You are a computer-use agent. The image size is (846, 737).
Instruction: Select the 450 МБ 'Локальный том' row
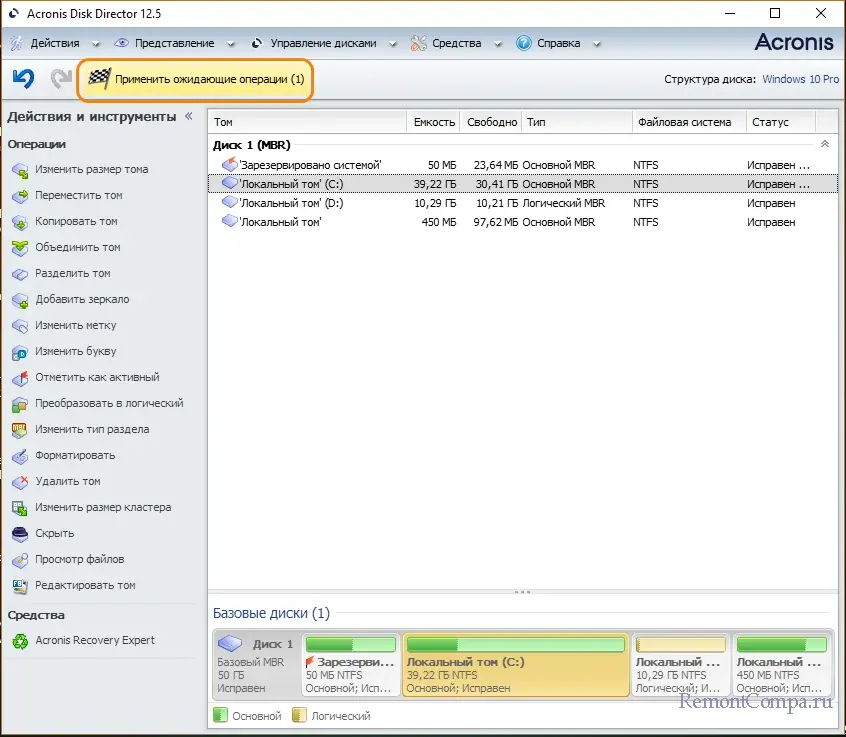523,222
